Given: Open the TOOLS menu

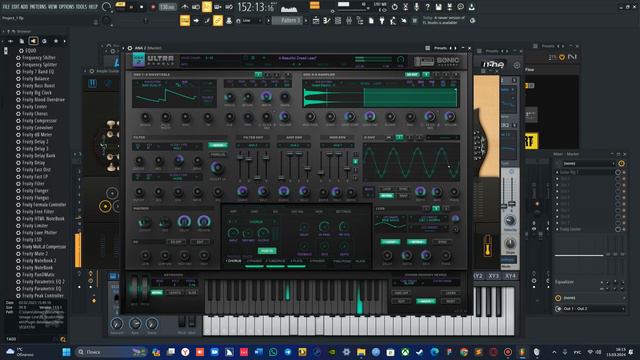Looking at the screenshot, I should click(x=81, y=7).
